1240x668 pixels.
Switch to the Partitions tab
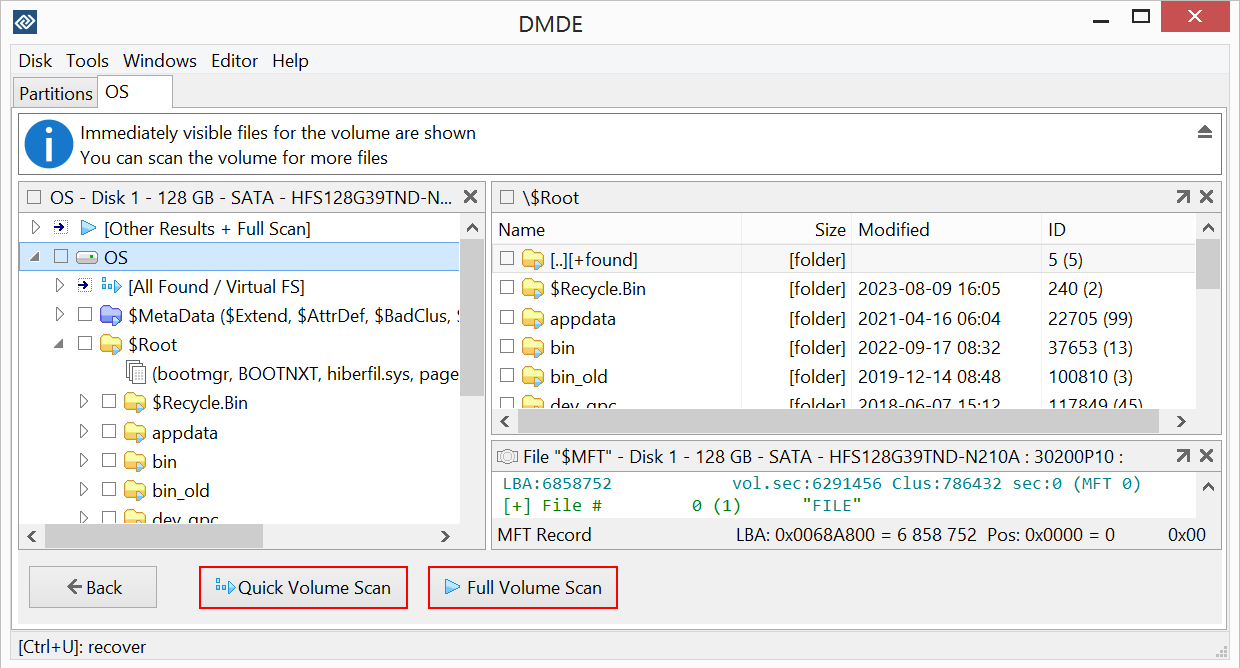pos(56,93)
